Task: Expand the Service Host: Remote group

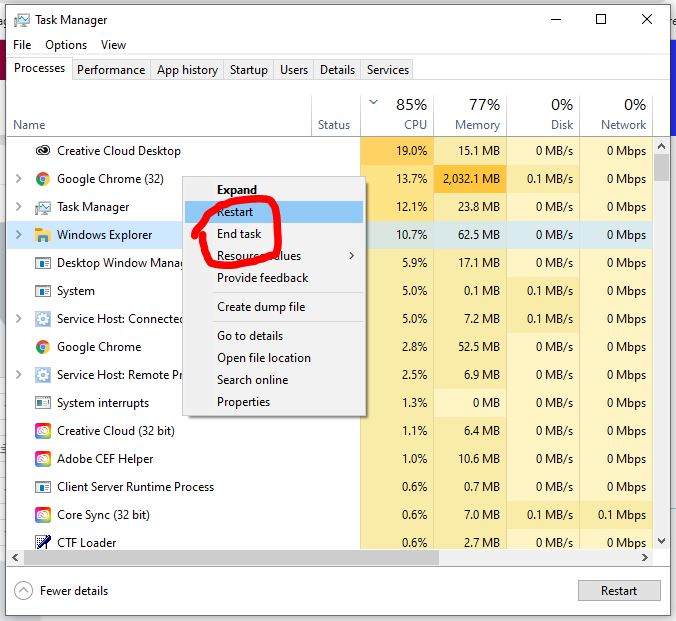Action: (x=19, y=375)
